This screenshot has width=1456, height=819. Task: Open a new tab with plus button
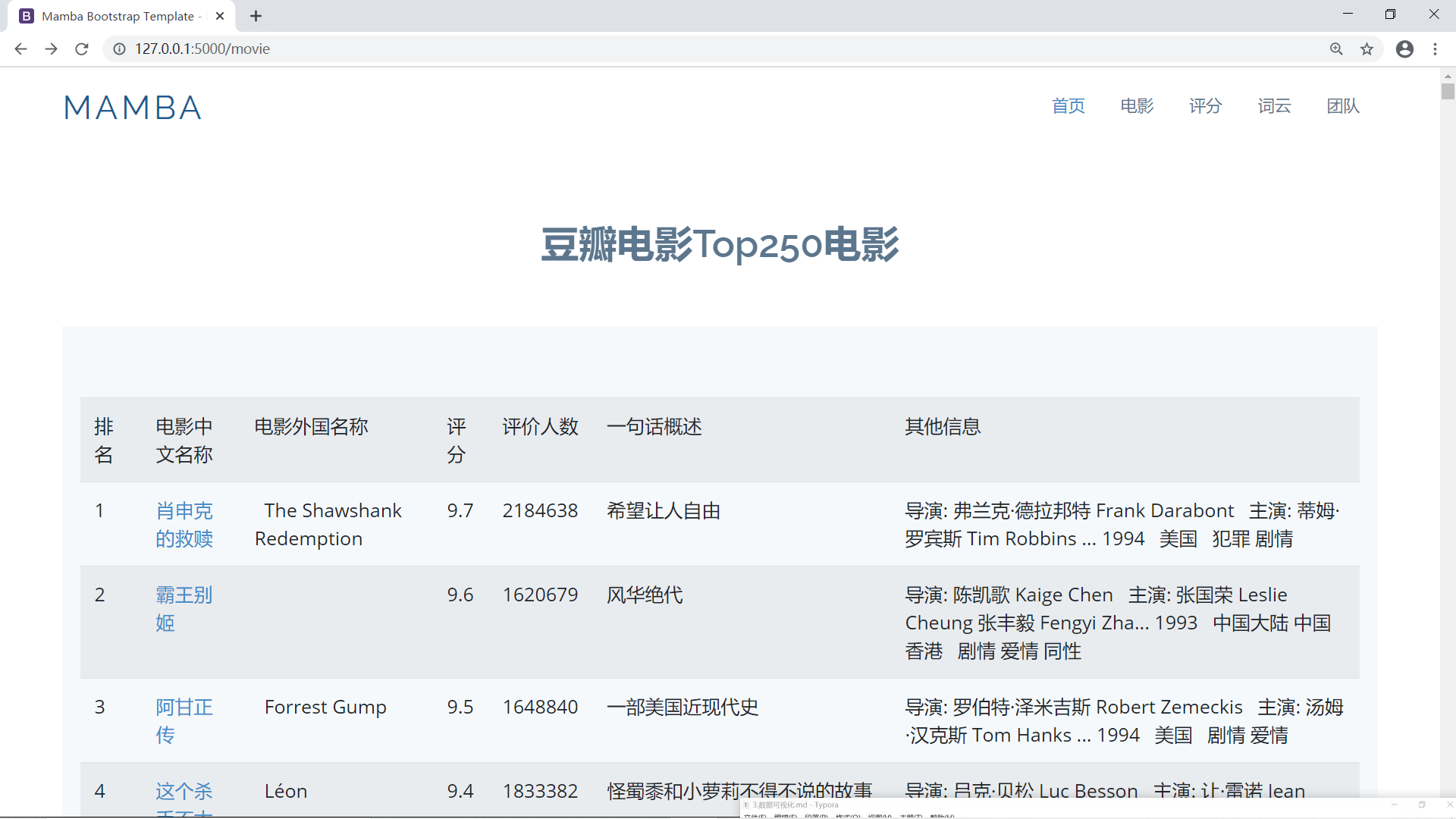256,16
